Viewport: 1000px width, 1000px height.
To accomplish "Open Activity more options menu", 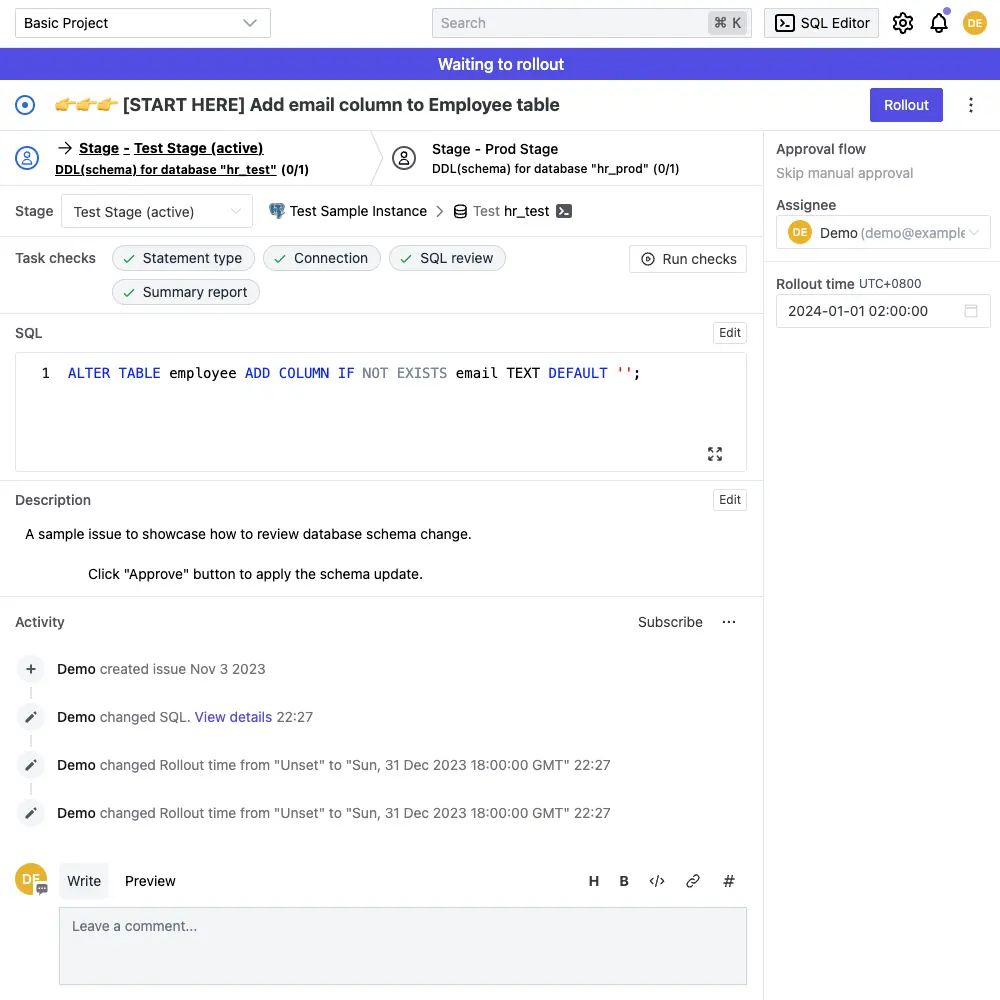I will pyautogui.click(x=729, y=622).
